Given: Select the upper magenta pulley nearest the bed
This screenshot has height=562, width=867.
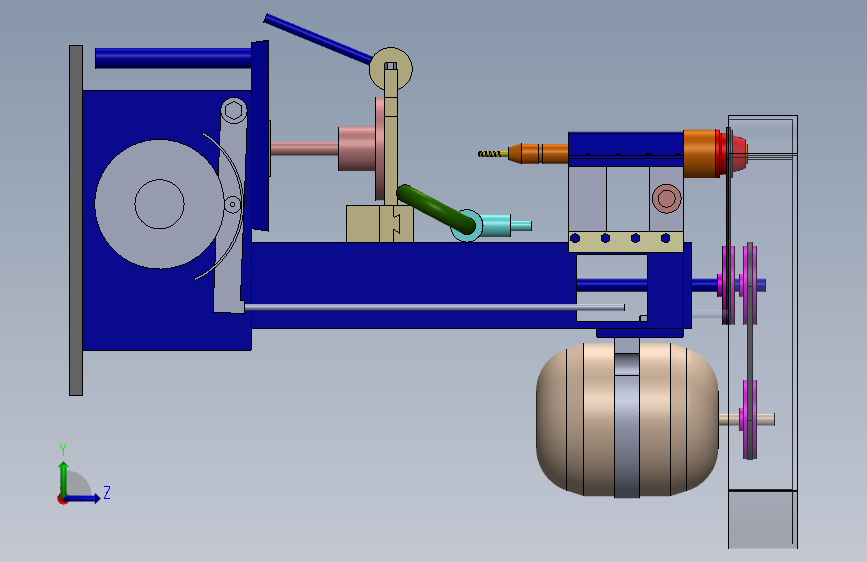Looking at the screenshot, I should pyautogui.click(x=728, y=285).
